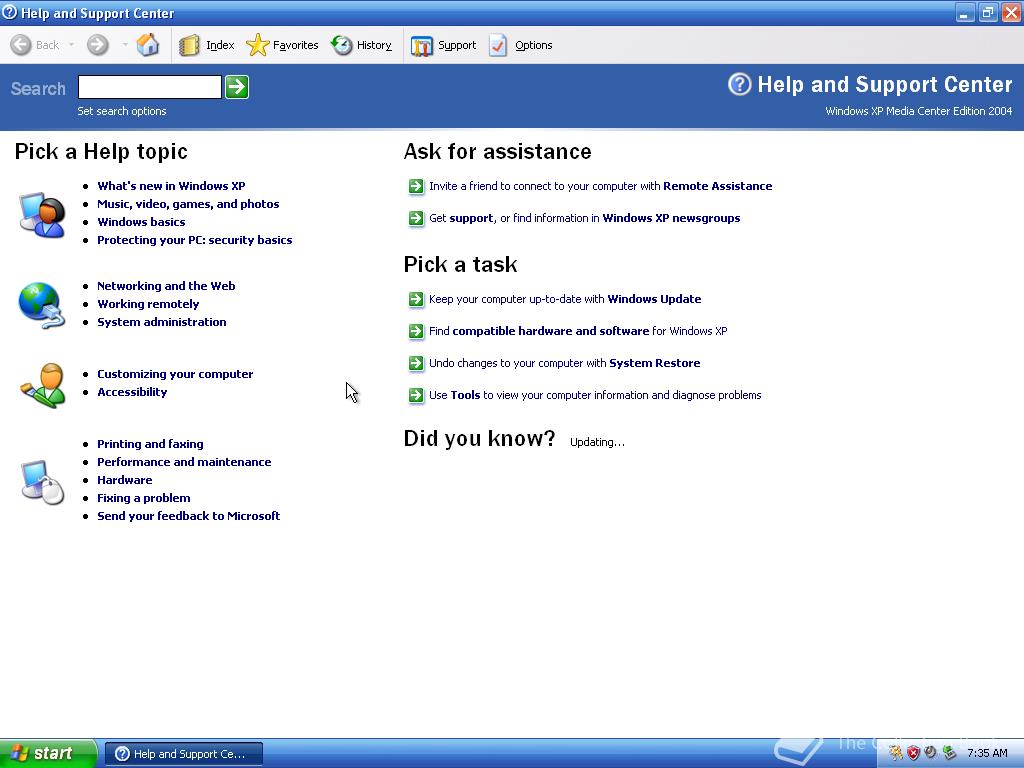The width and height of the screenshot is (1024, 768).
Task: Open Protecting your PC: security basics
Action: click(195, 240)
